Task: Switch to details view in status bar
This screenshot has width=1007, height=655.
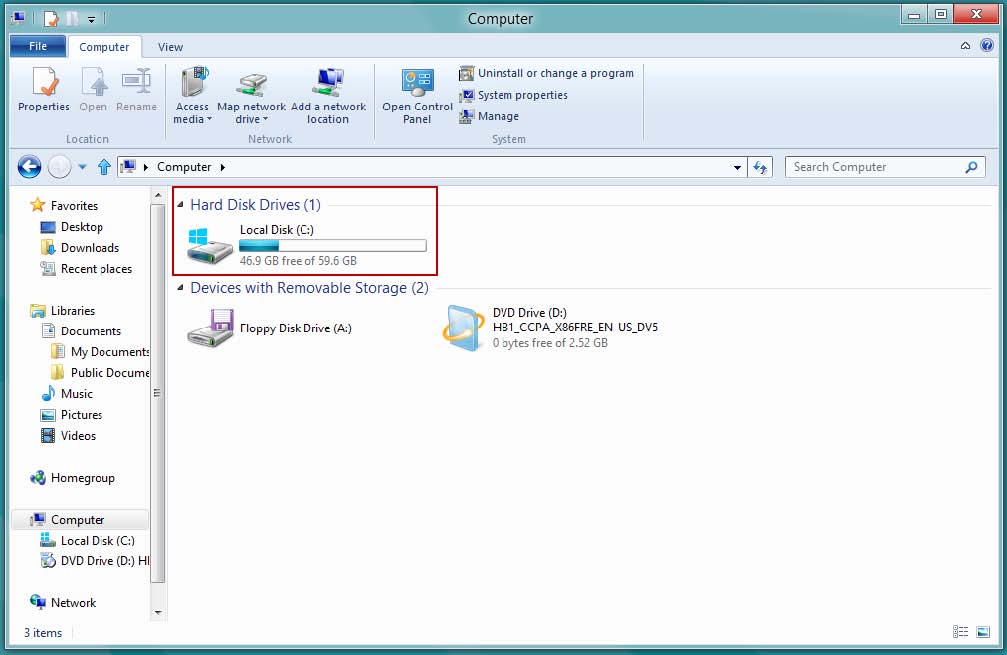Action: 960,632
